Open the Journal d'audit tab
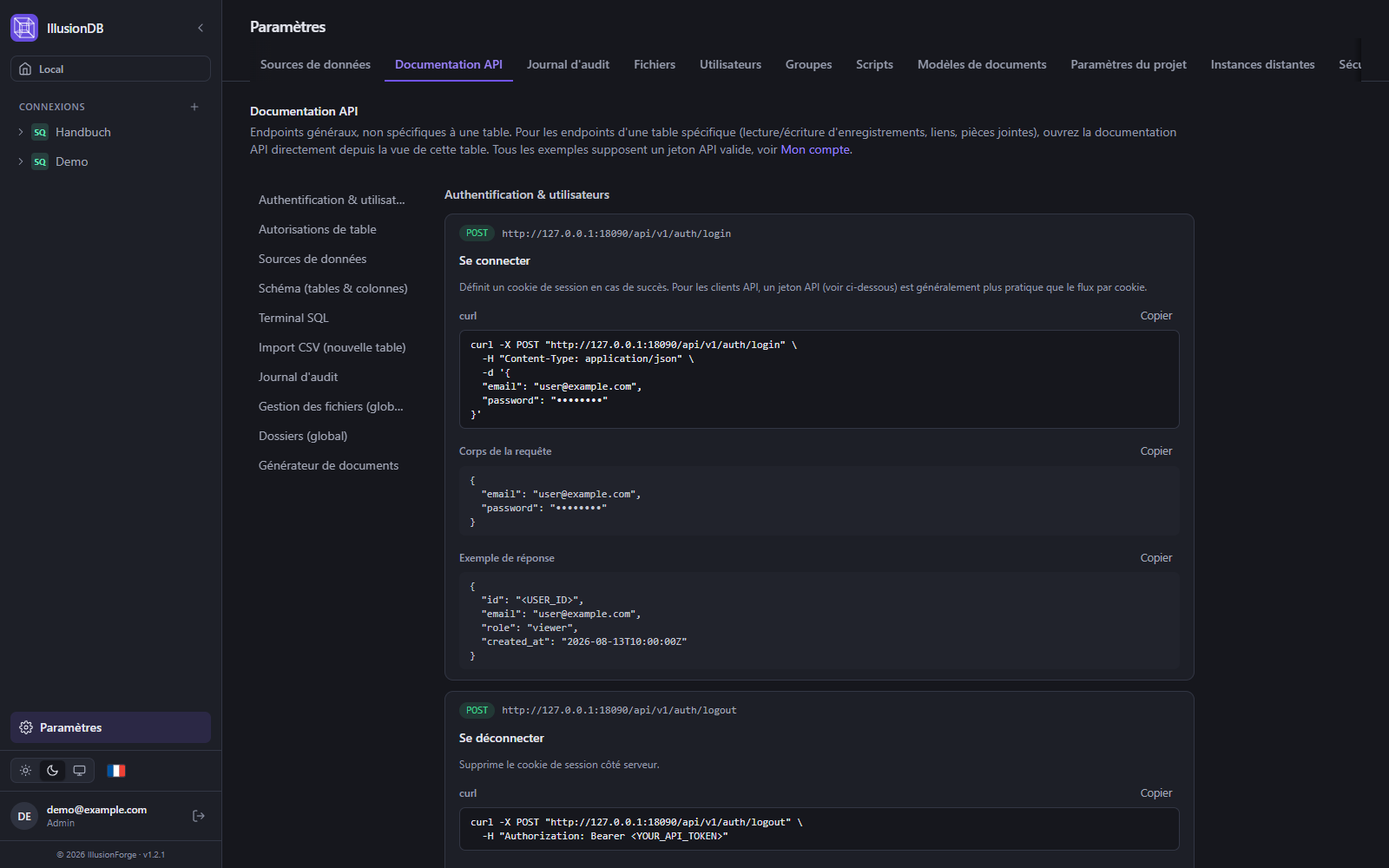Viewport: 1389px width, 868px height. (x=568, y=64)
